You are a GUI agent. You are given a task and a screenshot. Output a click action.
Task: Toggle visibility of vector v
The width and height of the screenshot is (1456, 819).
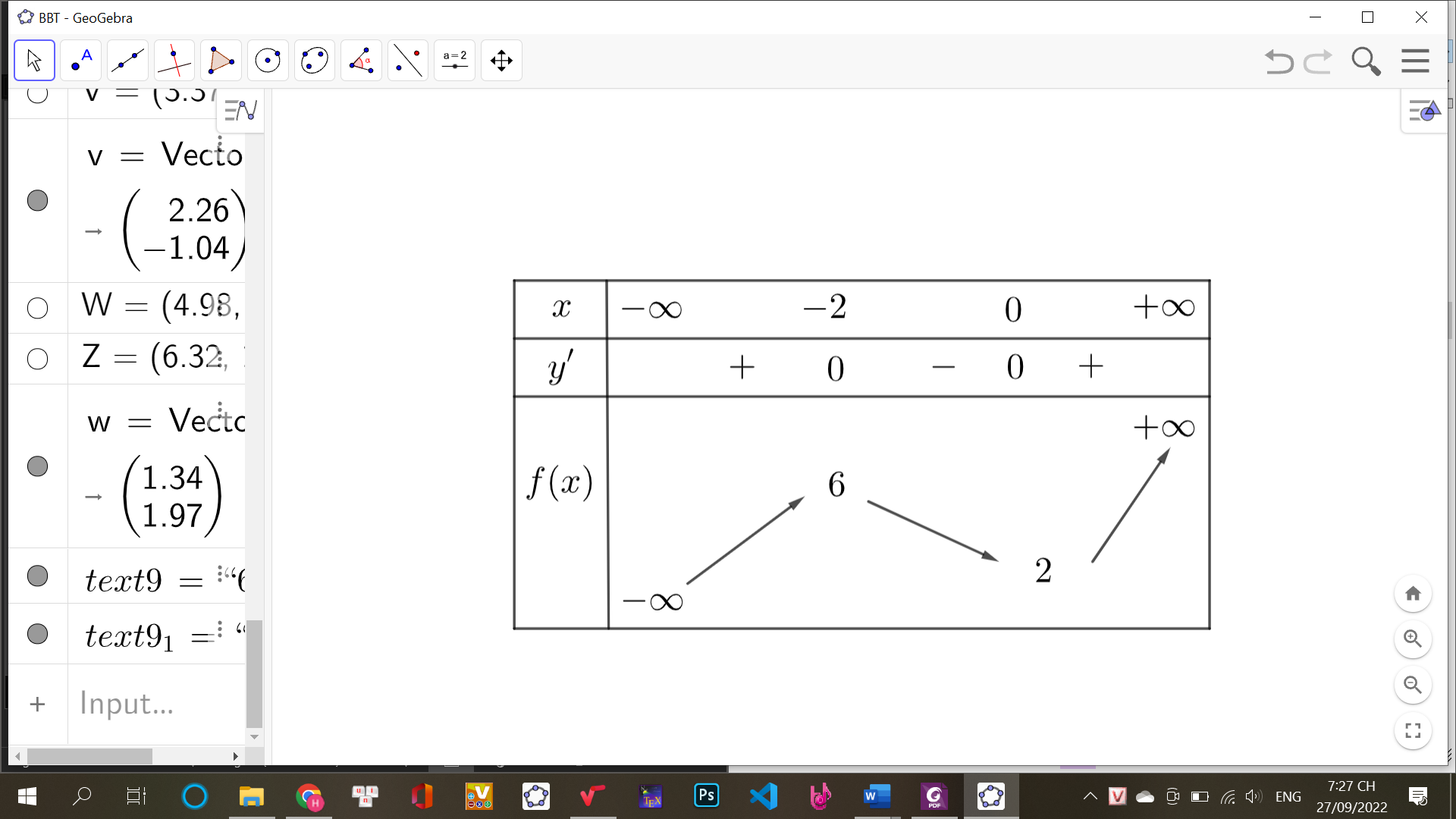tap(37, 200)
